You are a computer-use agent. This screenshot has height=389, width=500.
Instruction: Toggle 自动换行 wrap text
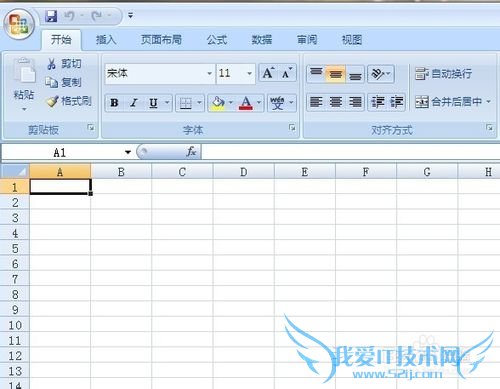(443, 74)
